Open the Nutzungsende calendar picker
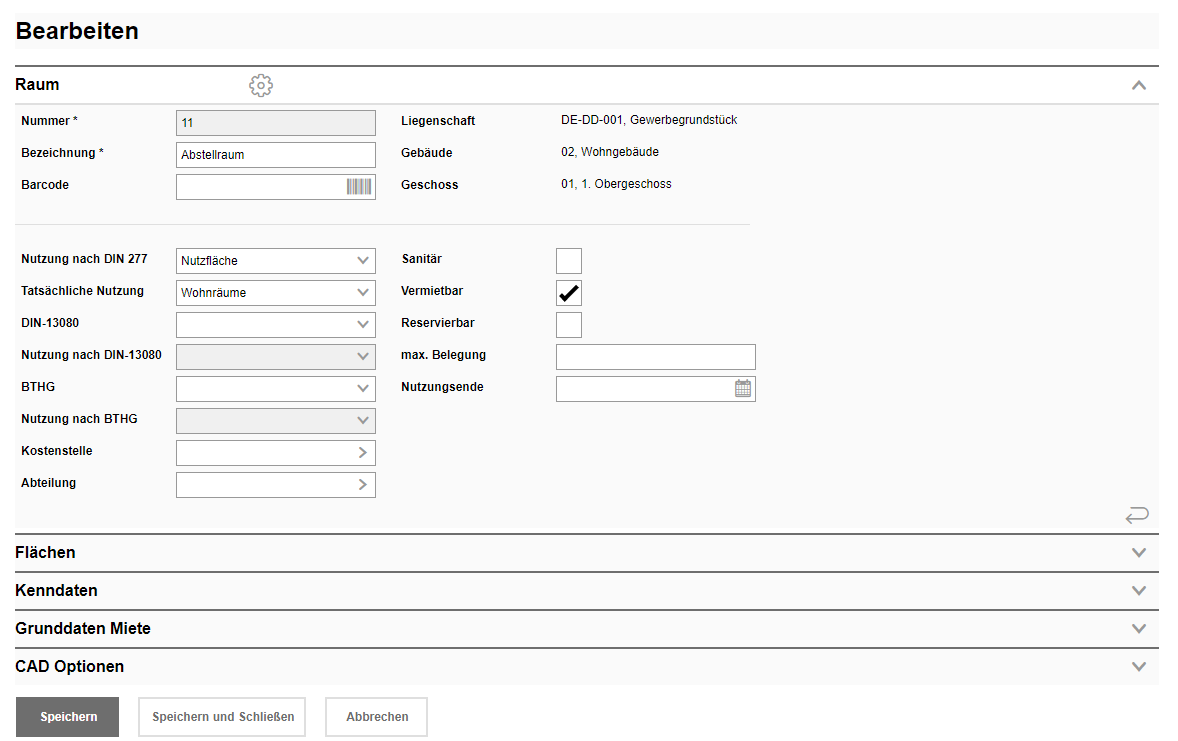The height and width of the screenshot is (741, 1178). (x=743, y=389)
